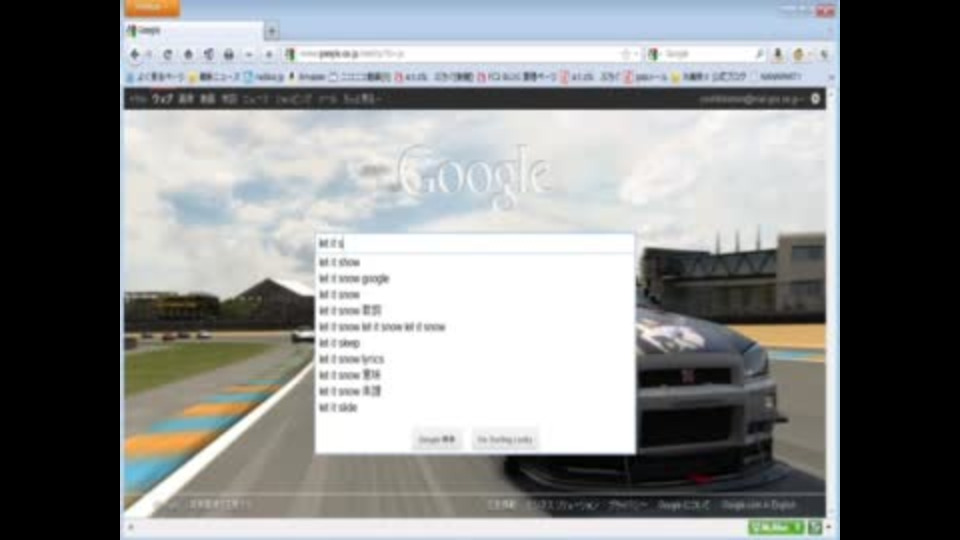Open the Google settings gear icon

click(815, 99)
